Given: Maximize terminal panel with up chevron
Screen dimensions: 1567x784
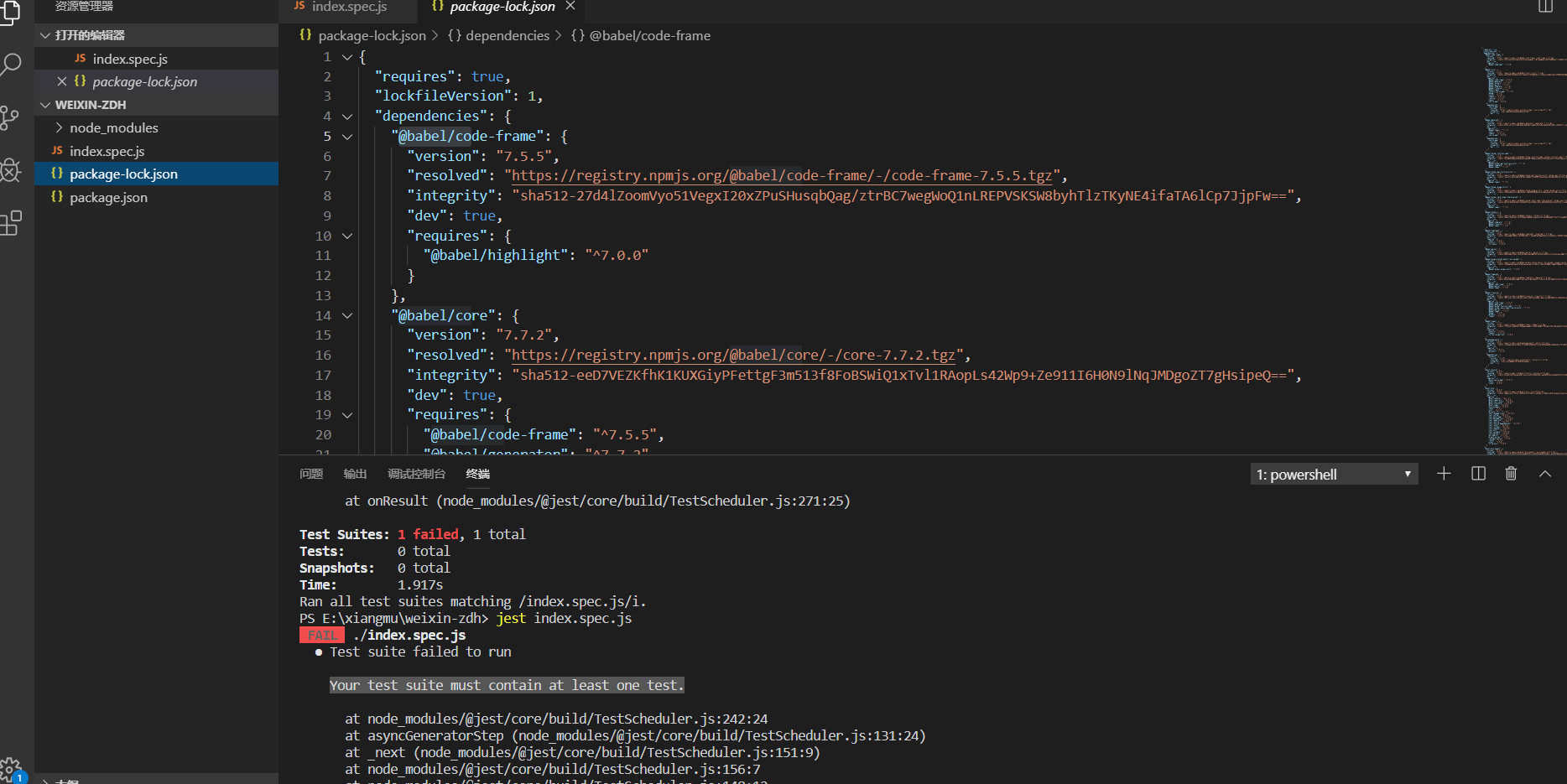Looking at the screenshot, I should pos(1544,474).
